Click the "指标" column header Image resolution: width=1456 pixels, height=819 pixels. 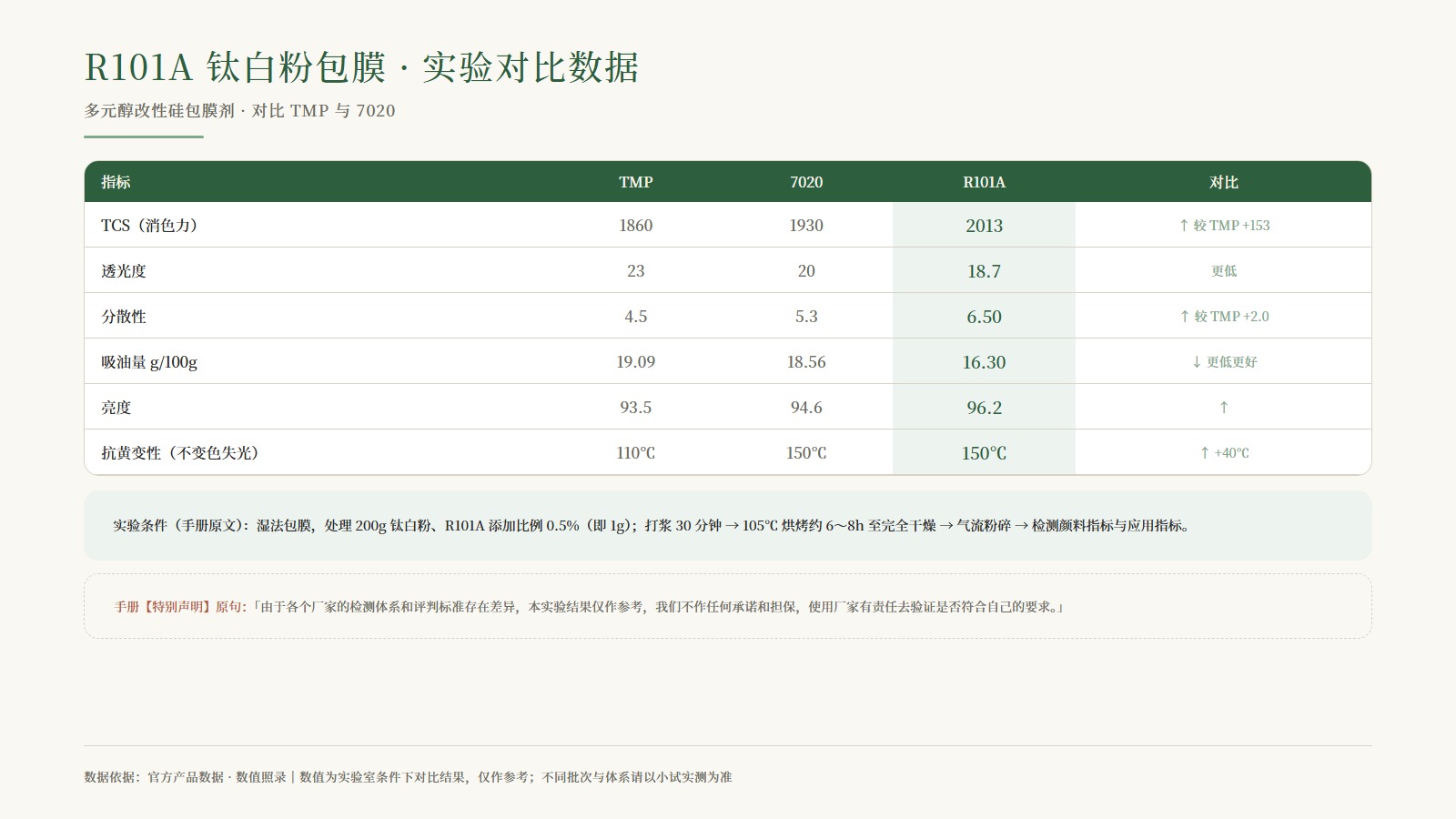(x=116, y=182)
